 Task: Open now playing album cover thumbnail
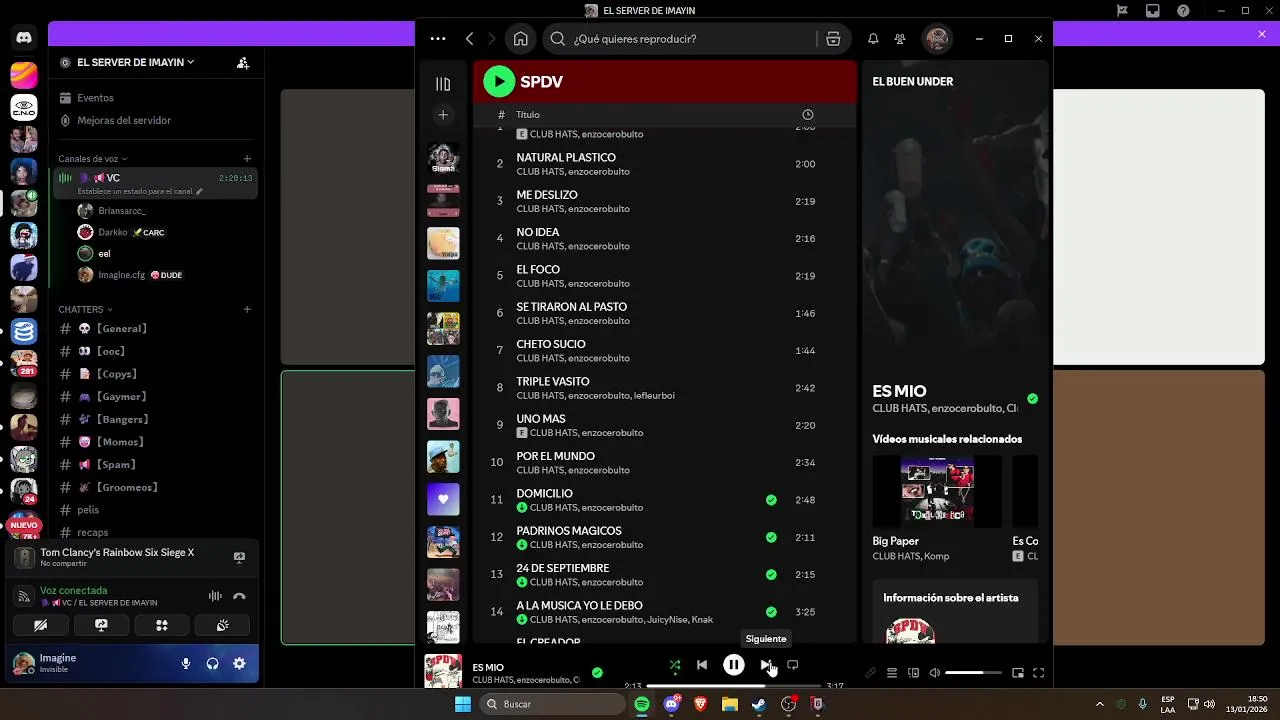(x=443, y=671)
